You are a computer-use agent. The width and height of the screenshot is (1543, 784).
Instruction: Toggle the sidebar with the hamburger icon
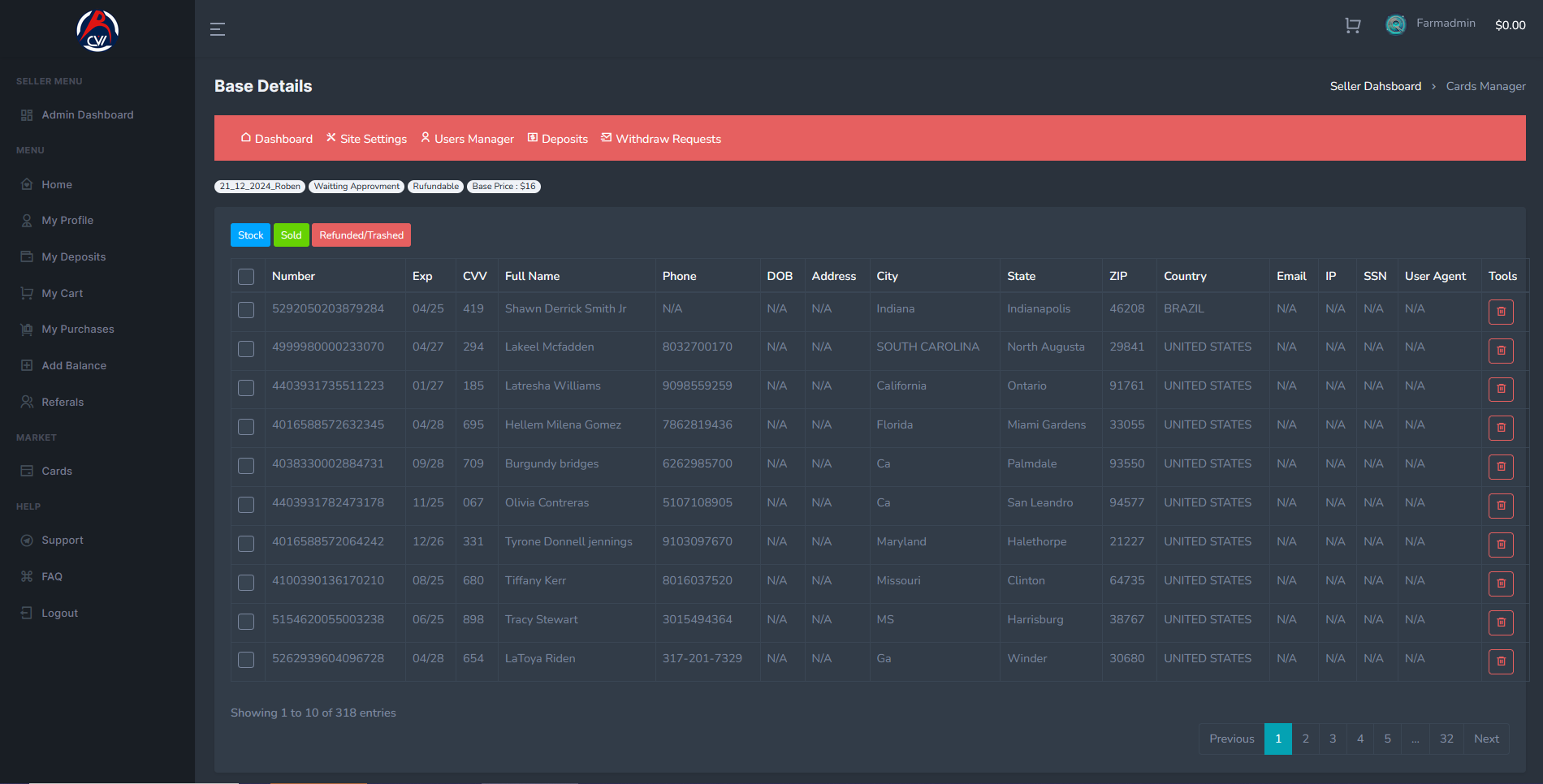coord(218,29)
